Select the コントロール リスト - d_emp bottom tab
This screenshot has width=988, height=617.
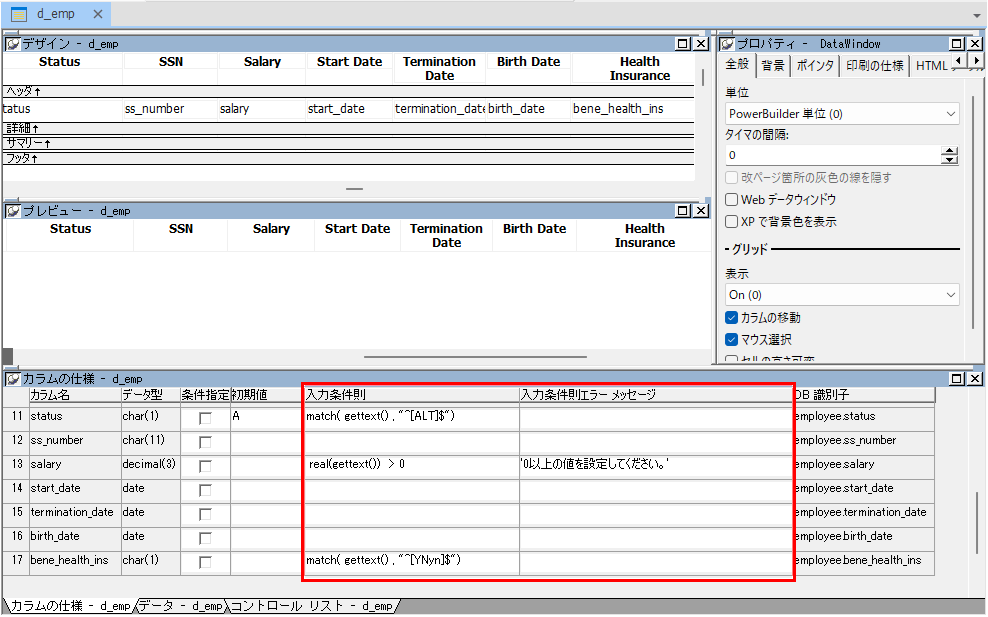click(311, 606)
